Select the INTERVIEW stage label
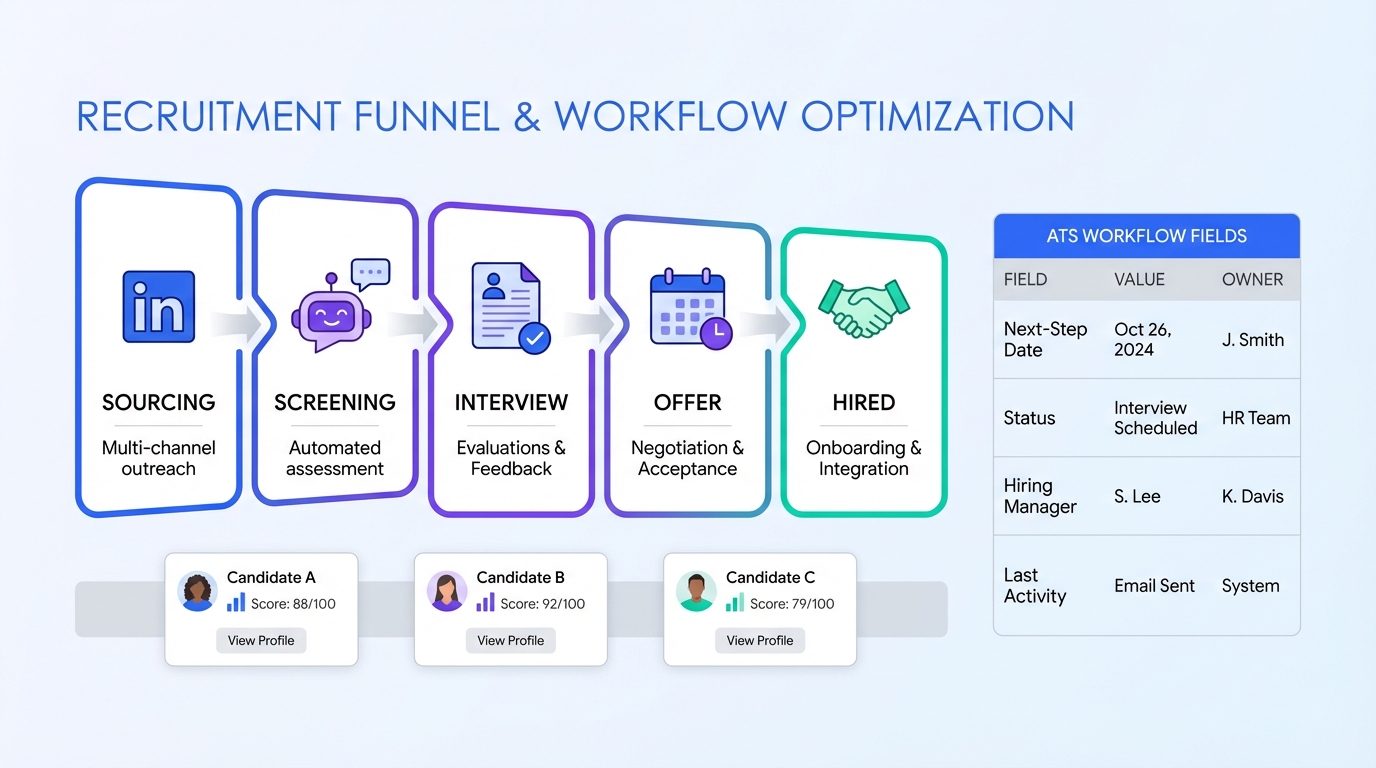1376x768 pixels. 511,403
